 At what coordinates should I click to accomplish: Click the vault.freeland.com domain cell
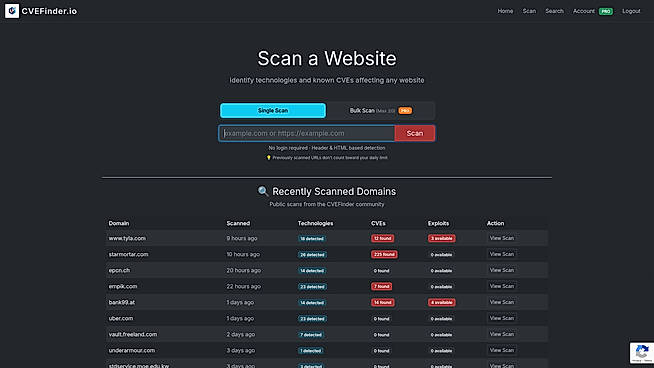[x=133, y=334]
